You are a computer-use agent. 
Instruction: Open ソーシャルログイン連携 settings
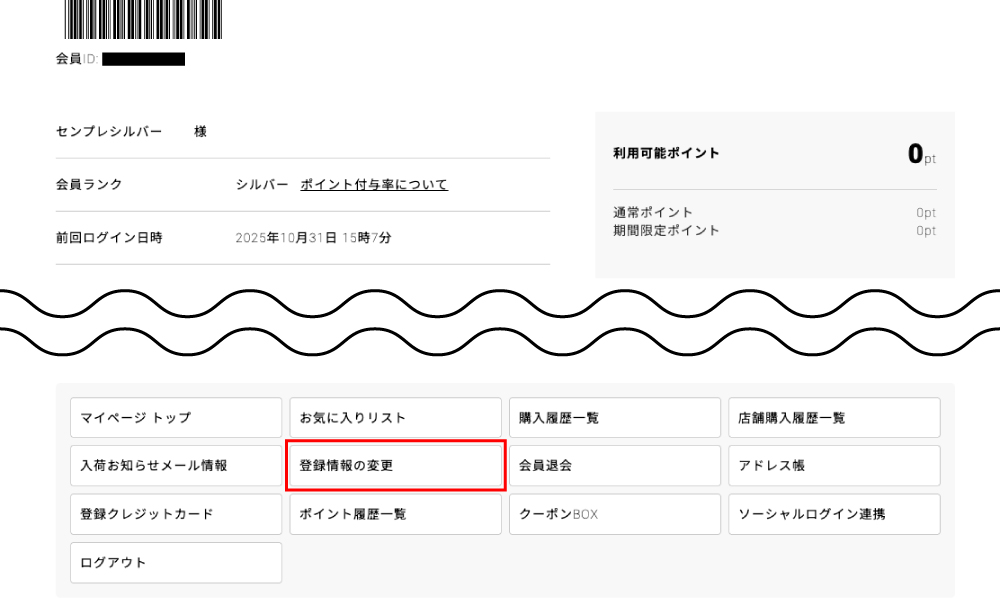(834, 514)
